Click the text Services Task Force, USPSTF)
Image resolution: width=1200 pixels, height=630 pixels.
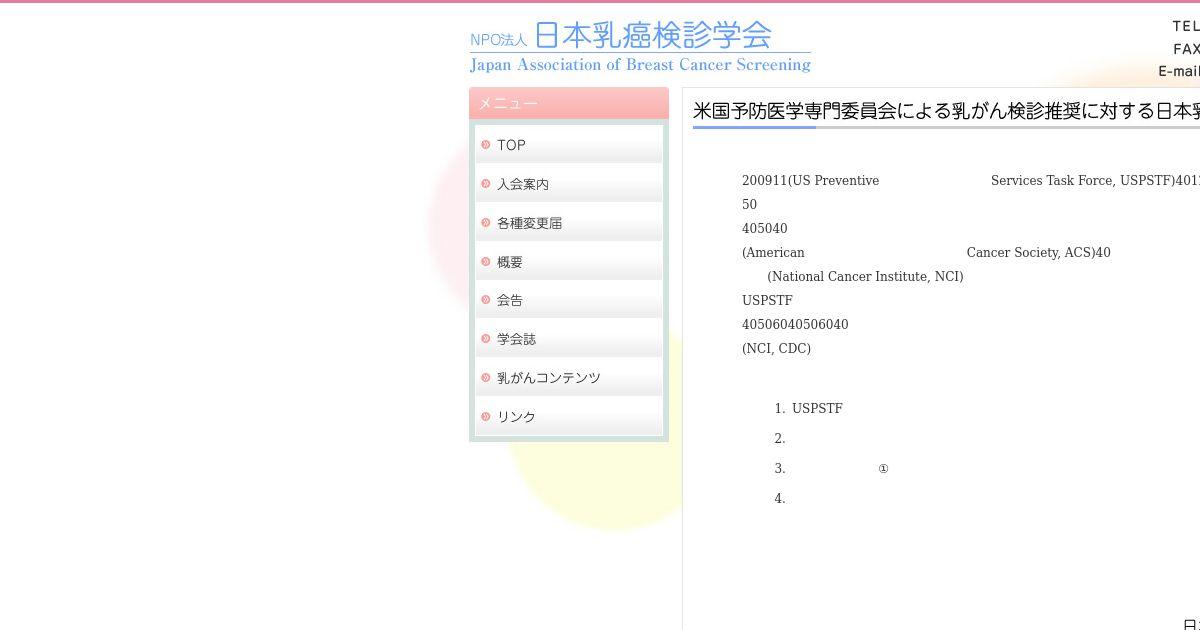point(1083,181)
